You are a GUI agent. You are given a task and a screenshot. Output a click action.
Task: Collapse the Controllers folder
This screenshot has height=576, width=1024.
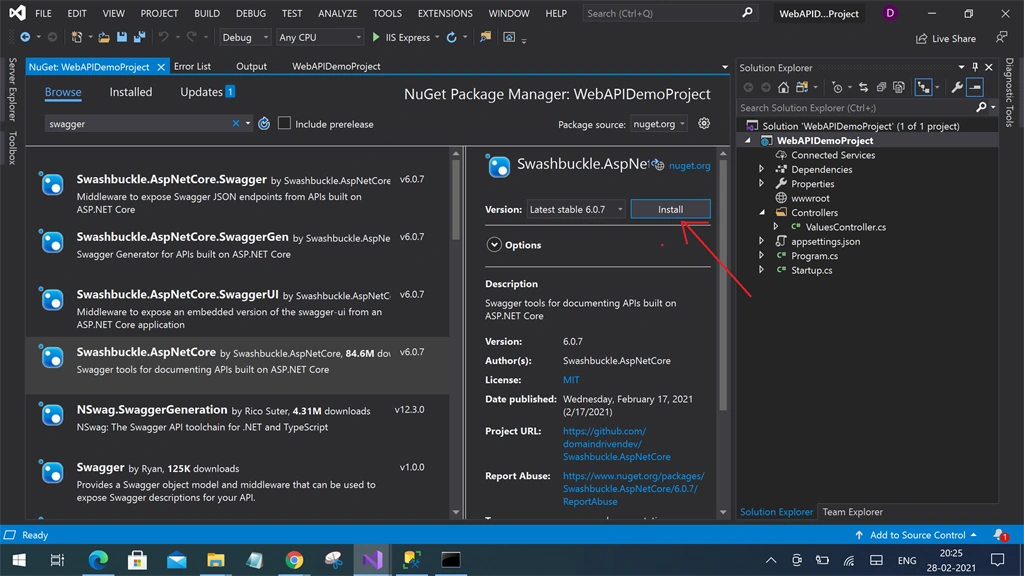pos(761,212)
